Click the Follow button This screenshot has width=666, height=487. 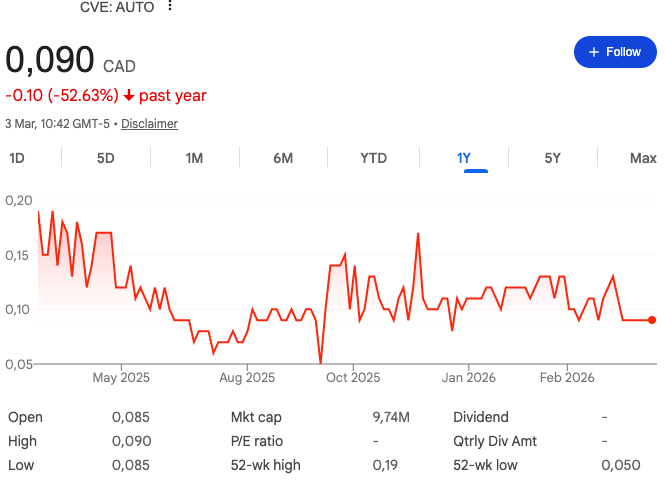[x=615, y=52]
